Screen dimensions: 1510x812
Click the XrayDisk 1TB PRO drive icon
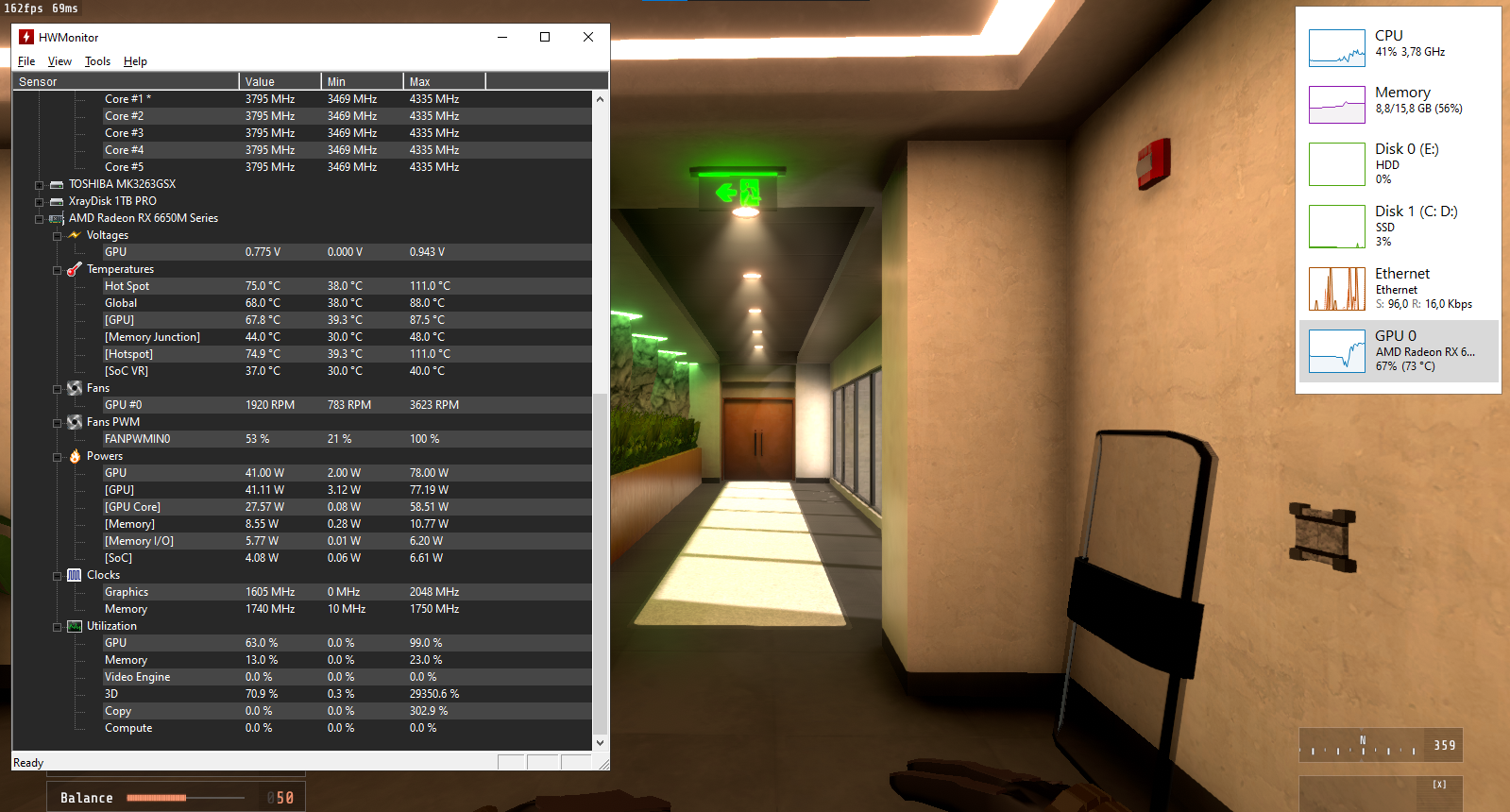(x=57, y=201)
